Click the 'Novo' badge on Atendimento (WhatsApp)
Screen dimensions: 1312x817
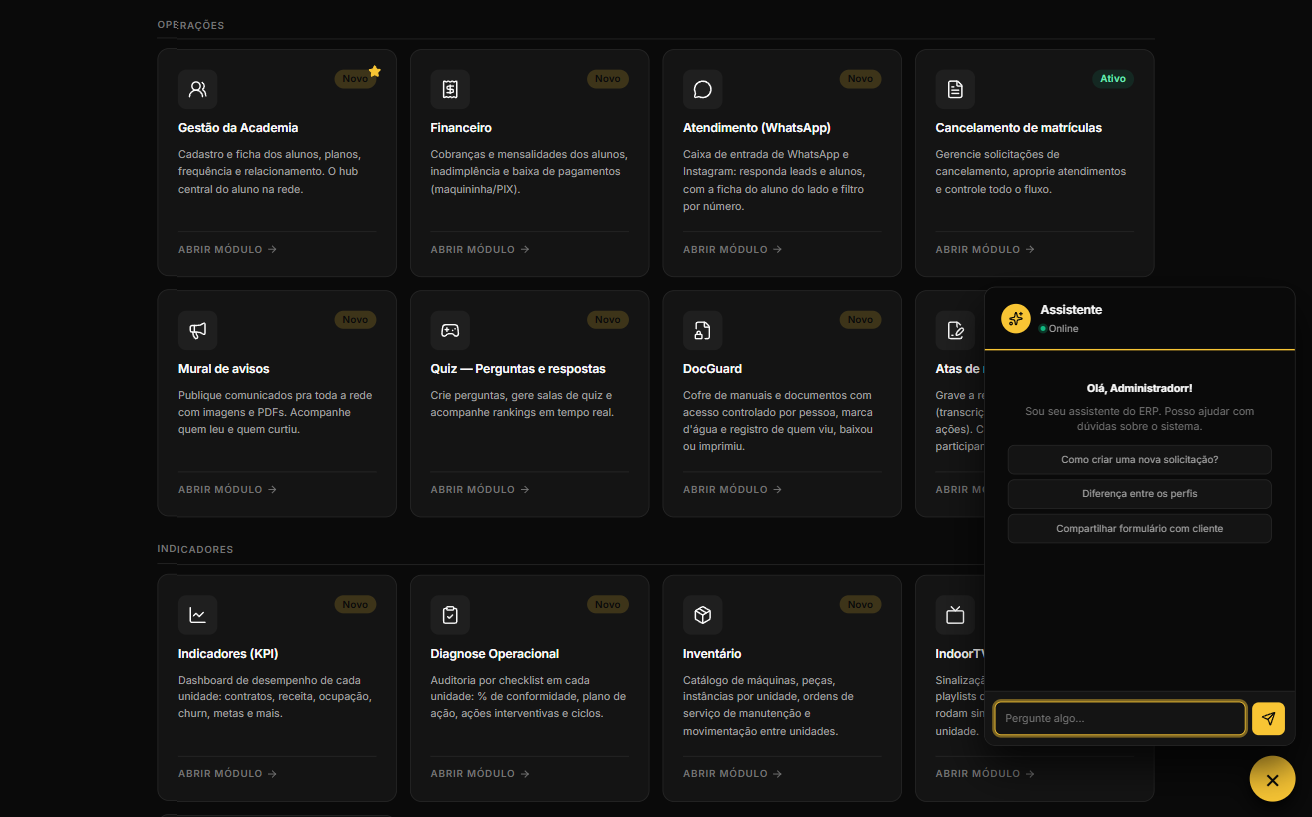860,79
